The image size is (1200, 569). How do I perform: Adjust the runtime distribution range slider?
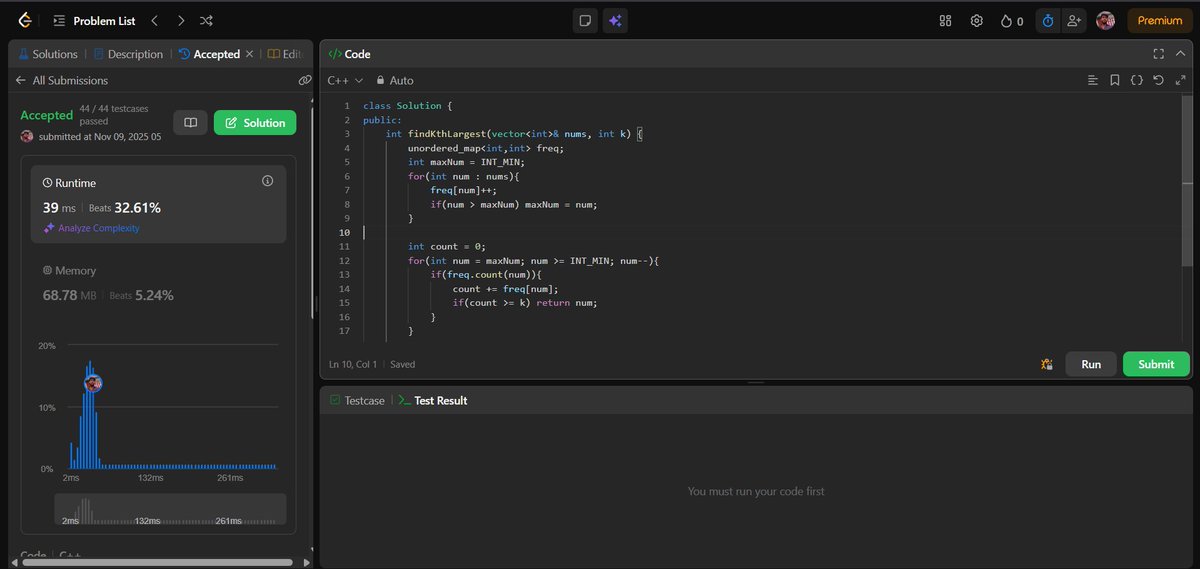[170, 508]
